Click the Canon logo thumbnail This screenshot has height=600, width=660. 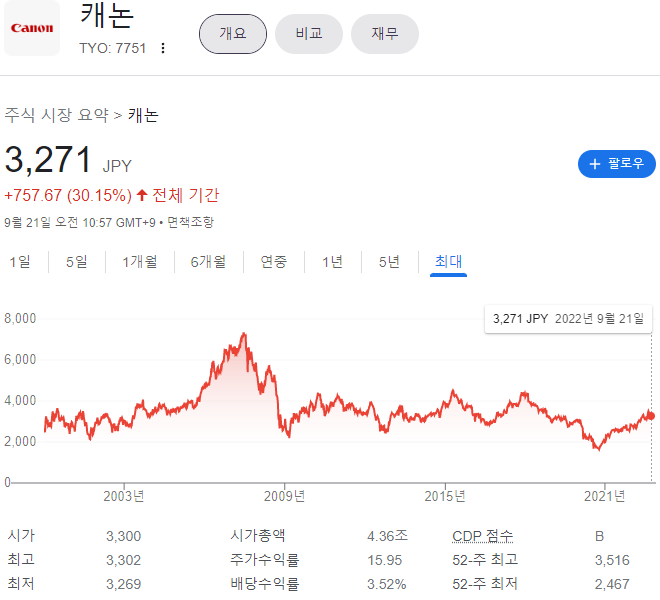pos(32,28)
